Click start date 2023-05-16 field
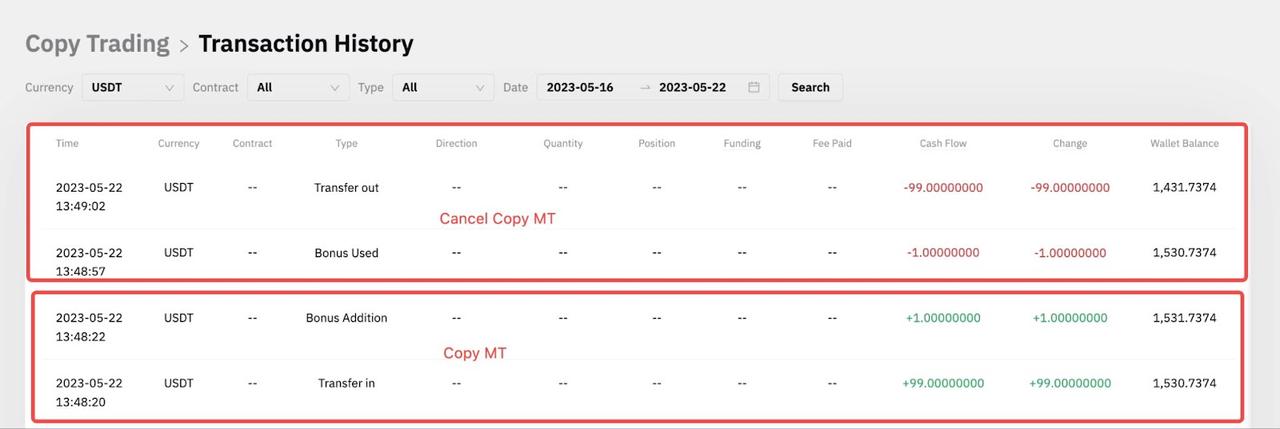Screen dimensions: 1280x429 point(580,87)
